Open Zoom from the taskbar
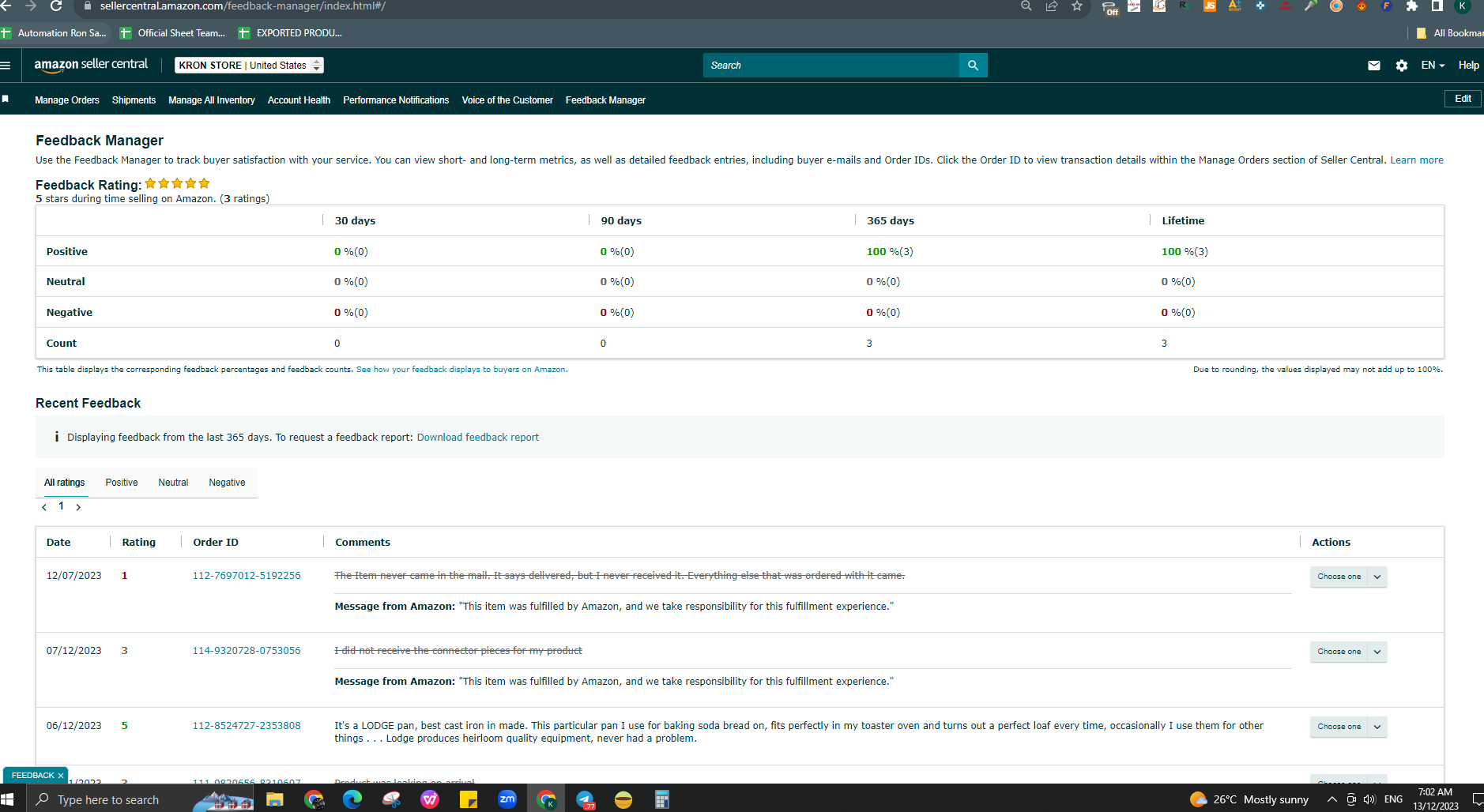Image resolution: width=1484 pixels, height=812 pixels. point(507,799)
